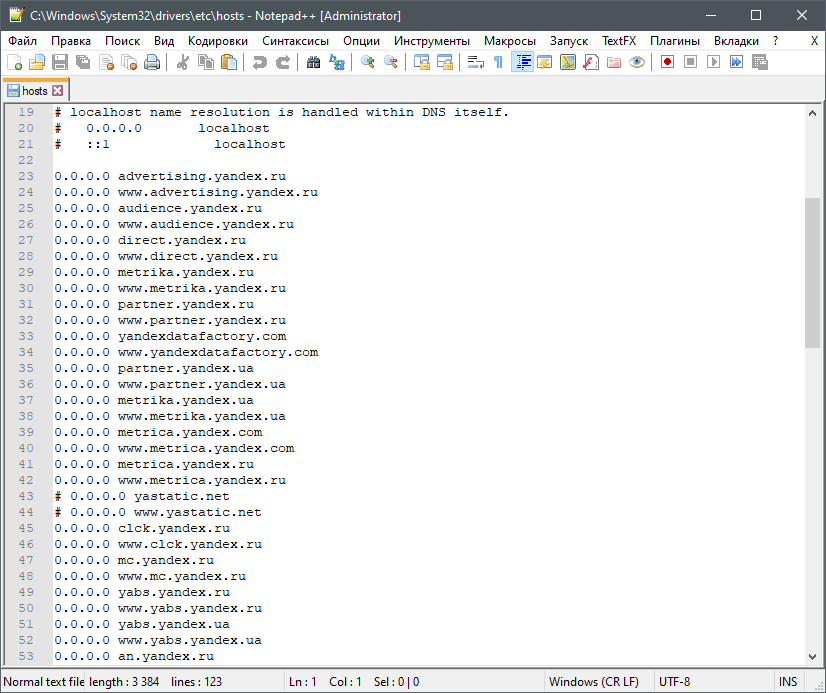Start macro recording with red dot

667,62
